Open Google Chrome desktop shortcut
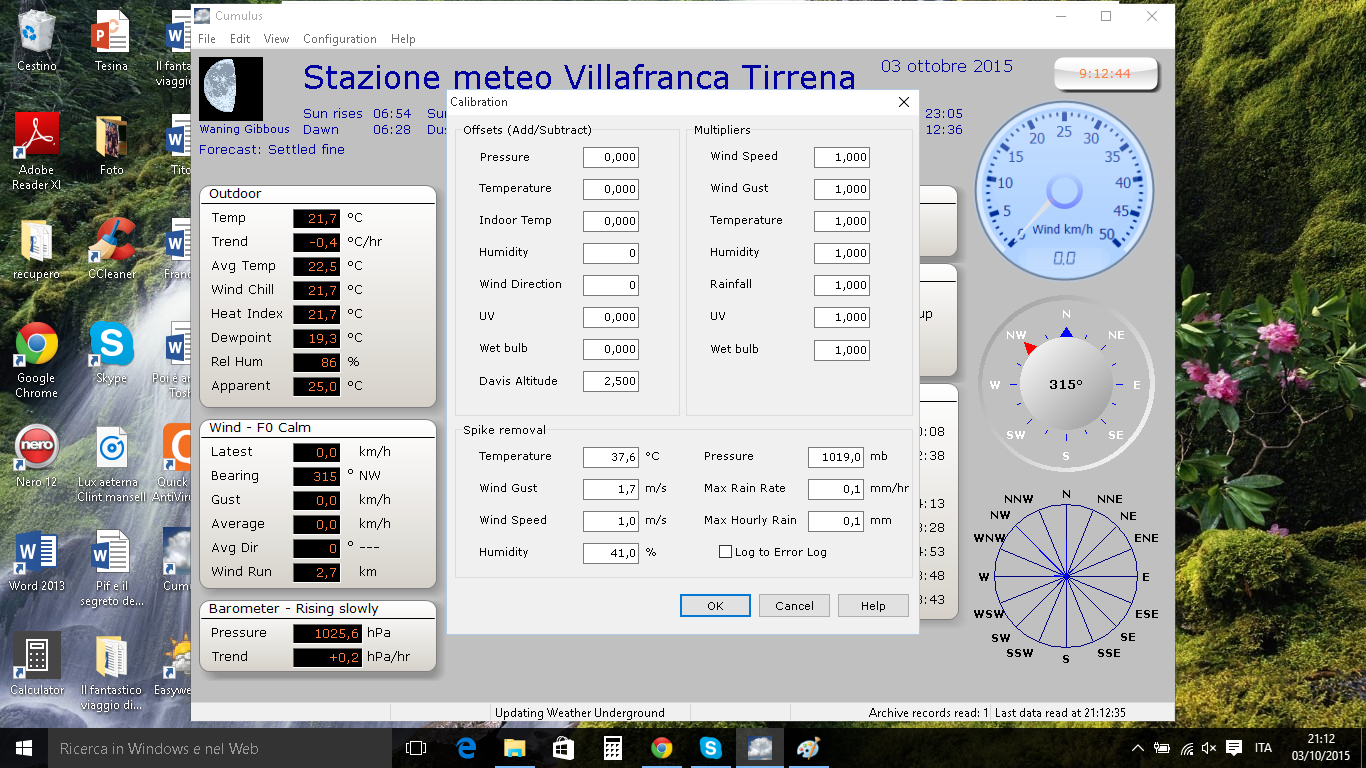This screenshot has height=768, width=1366. tap(36, 345)
